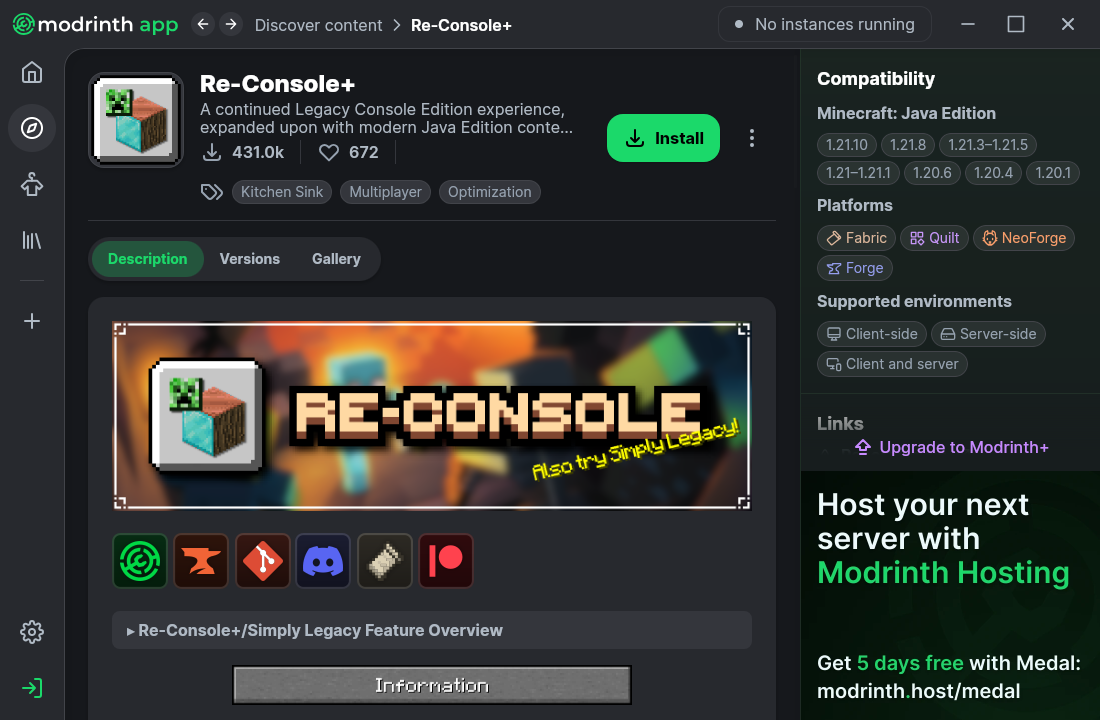Open the No instances running status
Image resolution: width=1100 pixels, height=720 pixels.
pyautogui.click(x=824, y=24)
